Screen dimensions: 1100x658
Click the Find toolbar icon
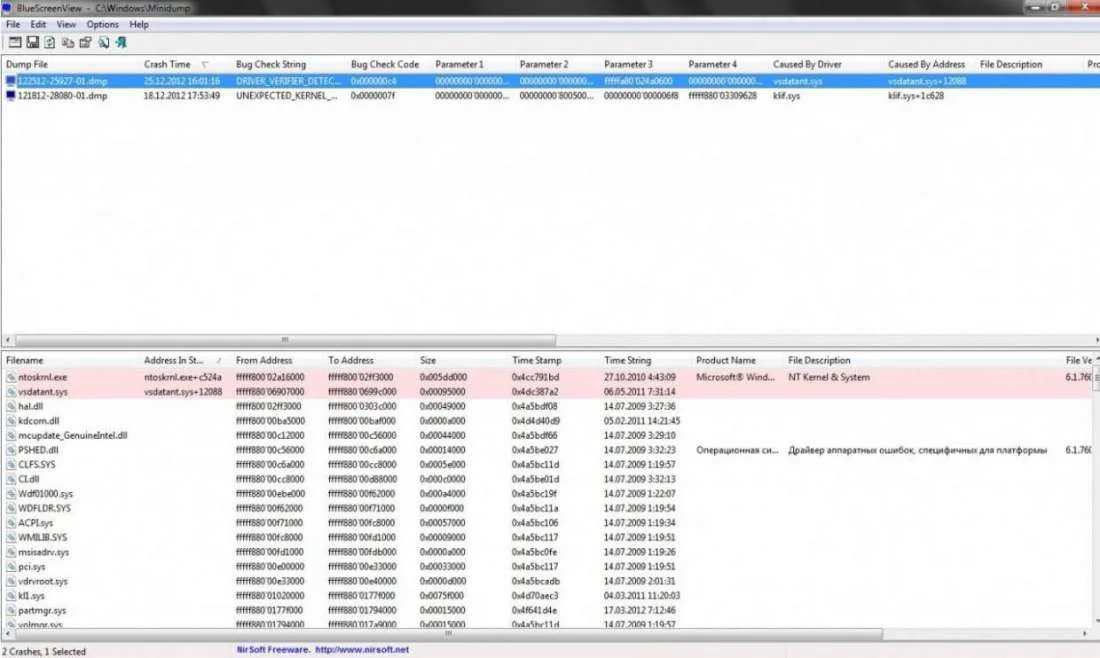pos(103,43)
